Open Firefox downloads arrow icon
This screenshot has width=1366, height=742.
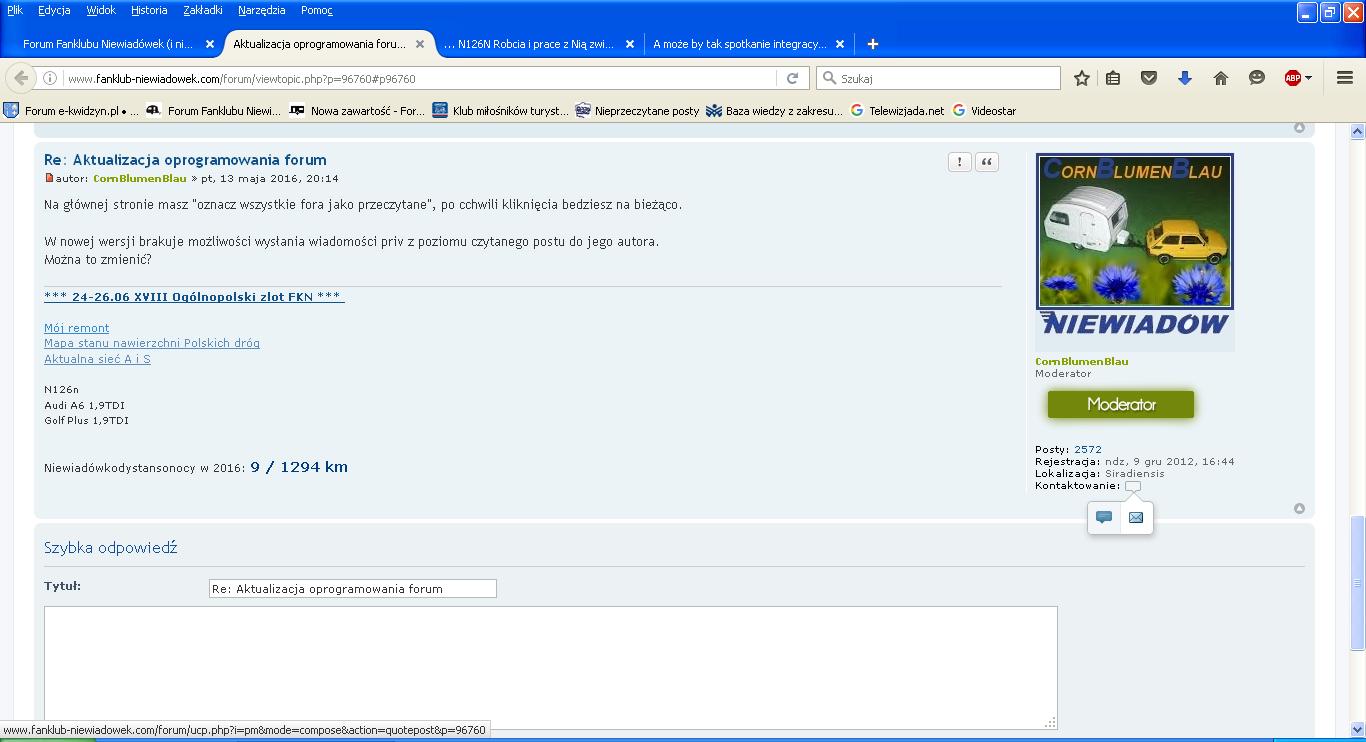pos(1184,78)
